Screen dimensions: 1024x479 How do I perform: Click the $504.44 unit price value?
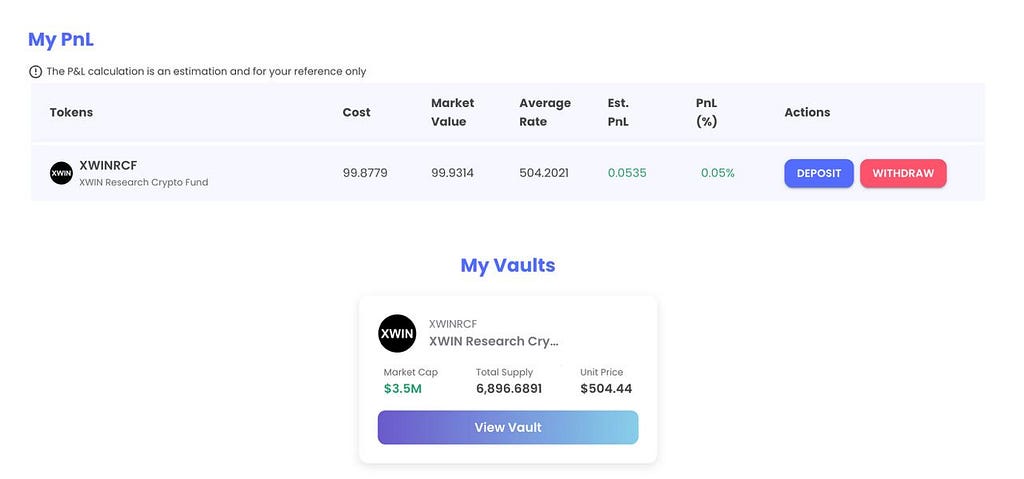coord(606,389)
